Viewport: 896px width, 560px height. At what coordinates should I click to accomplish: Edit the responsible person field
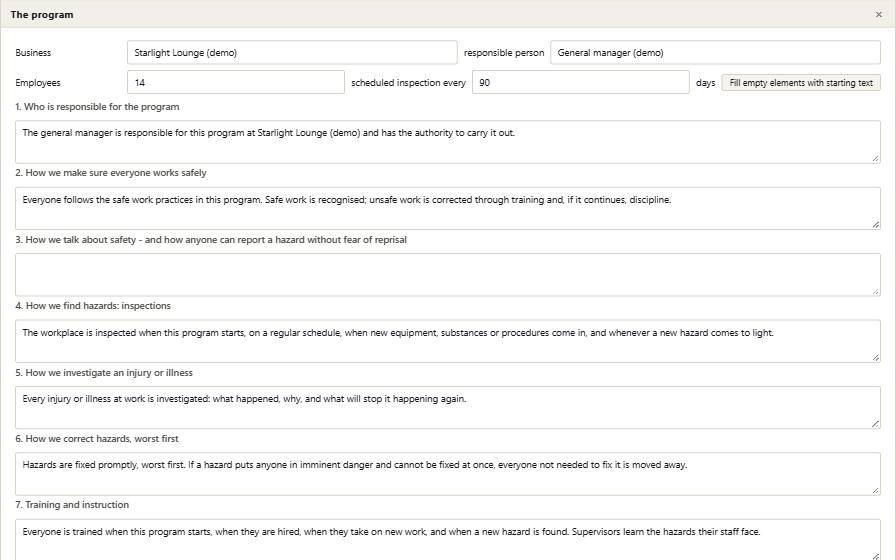[x=715, y=53]
